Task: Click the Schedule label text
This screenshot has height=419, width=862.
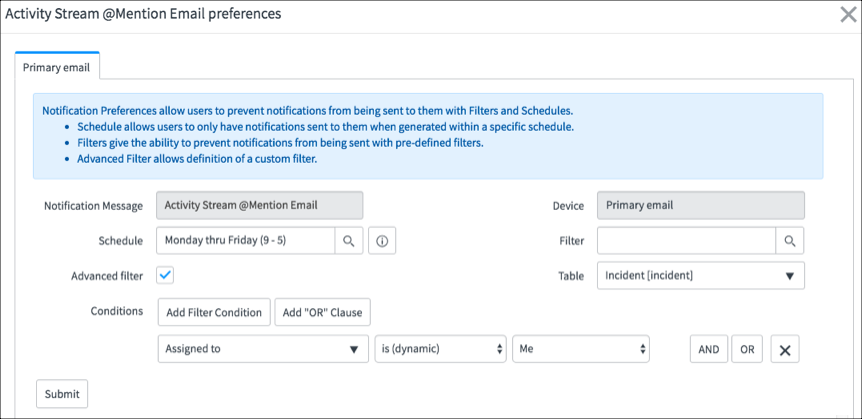Action: pos(120,241)
